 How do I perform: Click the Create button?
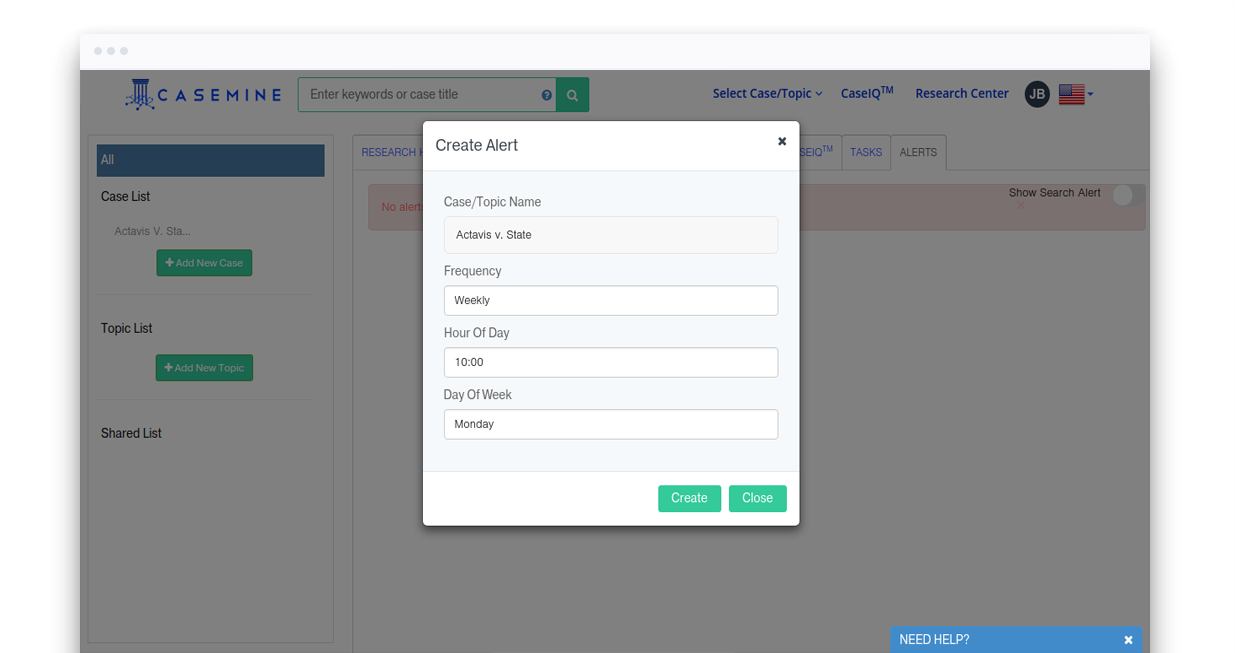point(689,498)
